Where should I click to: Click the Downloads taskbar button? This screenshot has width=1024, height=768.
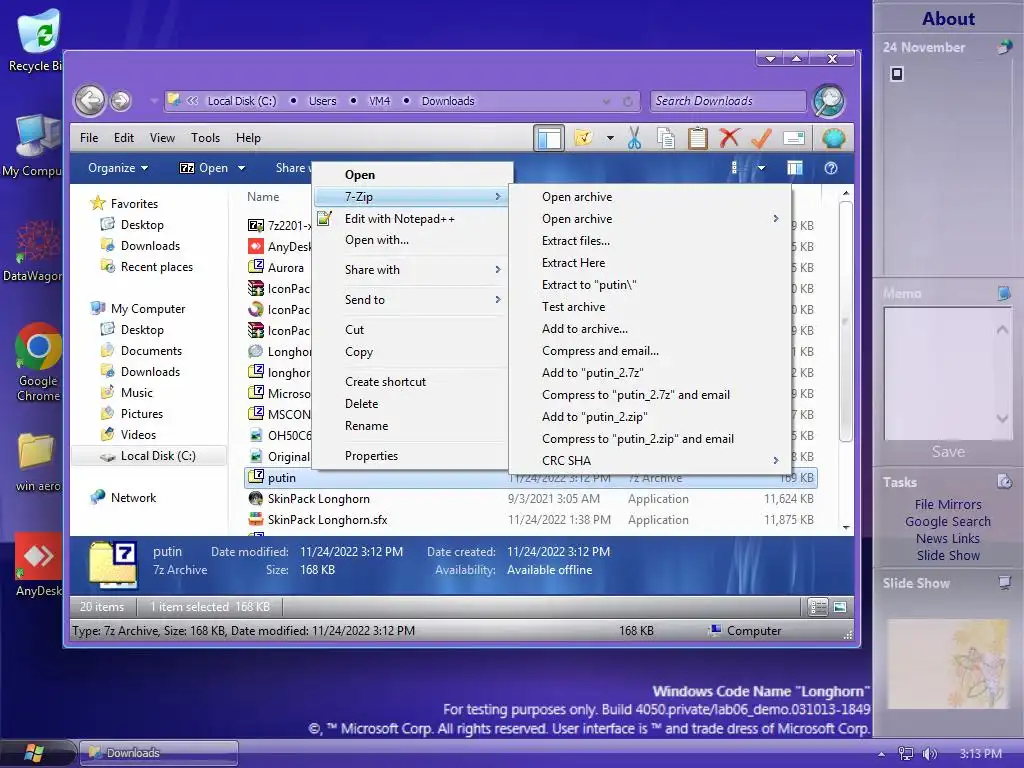tap(159, 753)
